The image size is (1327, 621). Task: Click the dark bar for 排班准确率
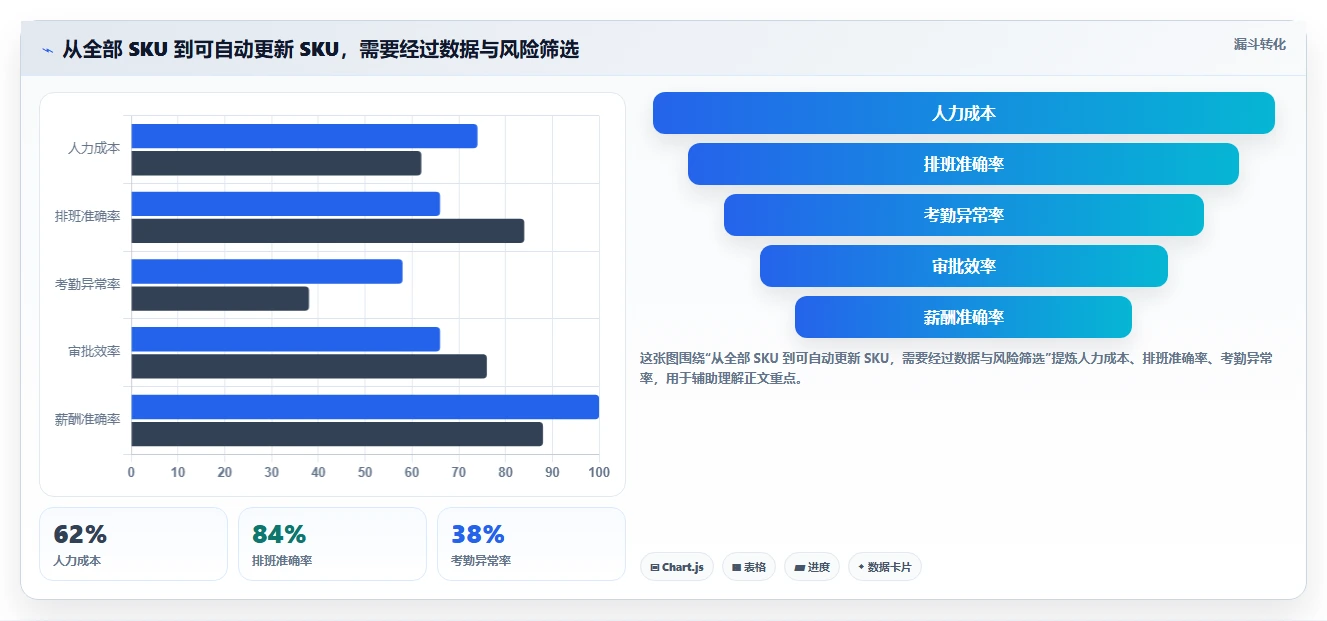pyautogui.click(x=327, y=231)
